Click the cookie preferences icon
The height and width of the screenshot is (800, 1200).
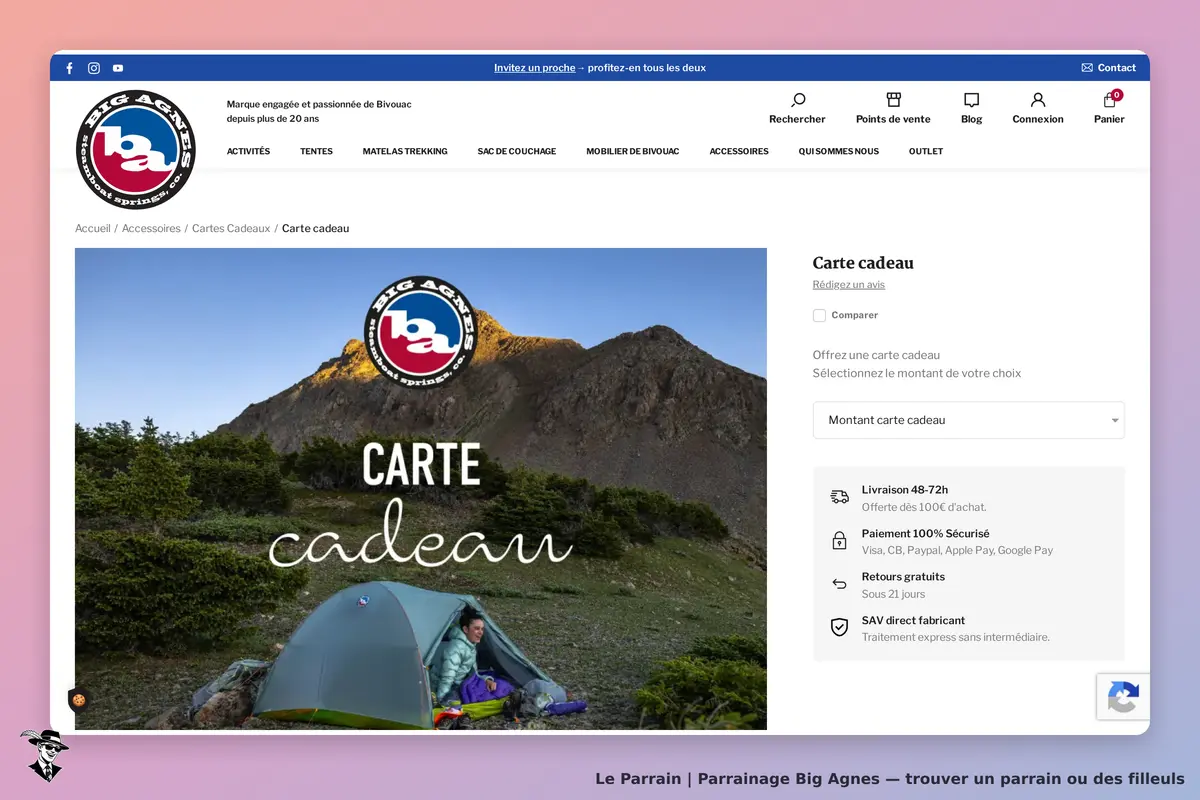pyautogui.click(x=78, y=700)
